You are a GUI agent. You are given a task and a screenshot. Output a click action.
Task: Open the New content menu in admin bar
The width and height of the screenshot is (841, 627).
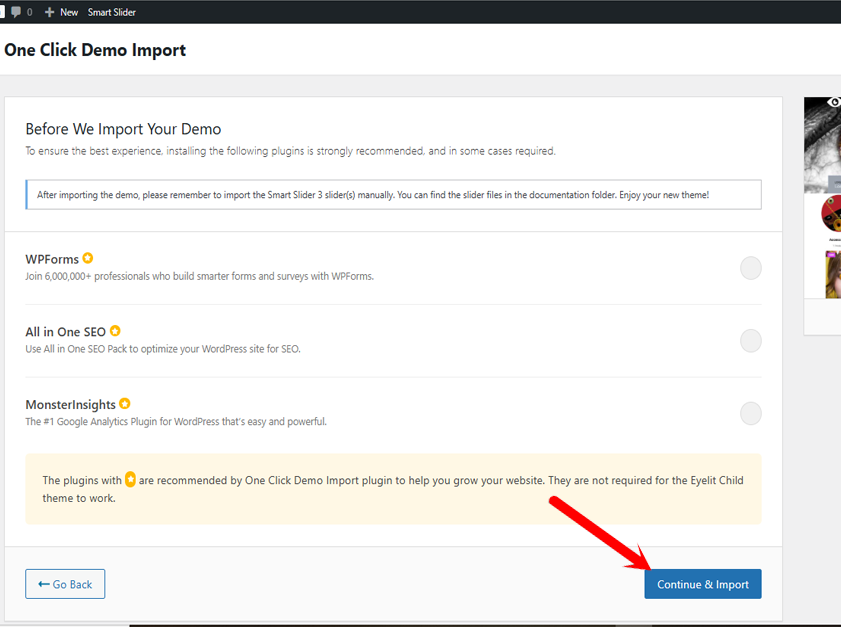click(68, 12)
